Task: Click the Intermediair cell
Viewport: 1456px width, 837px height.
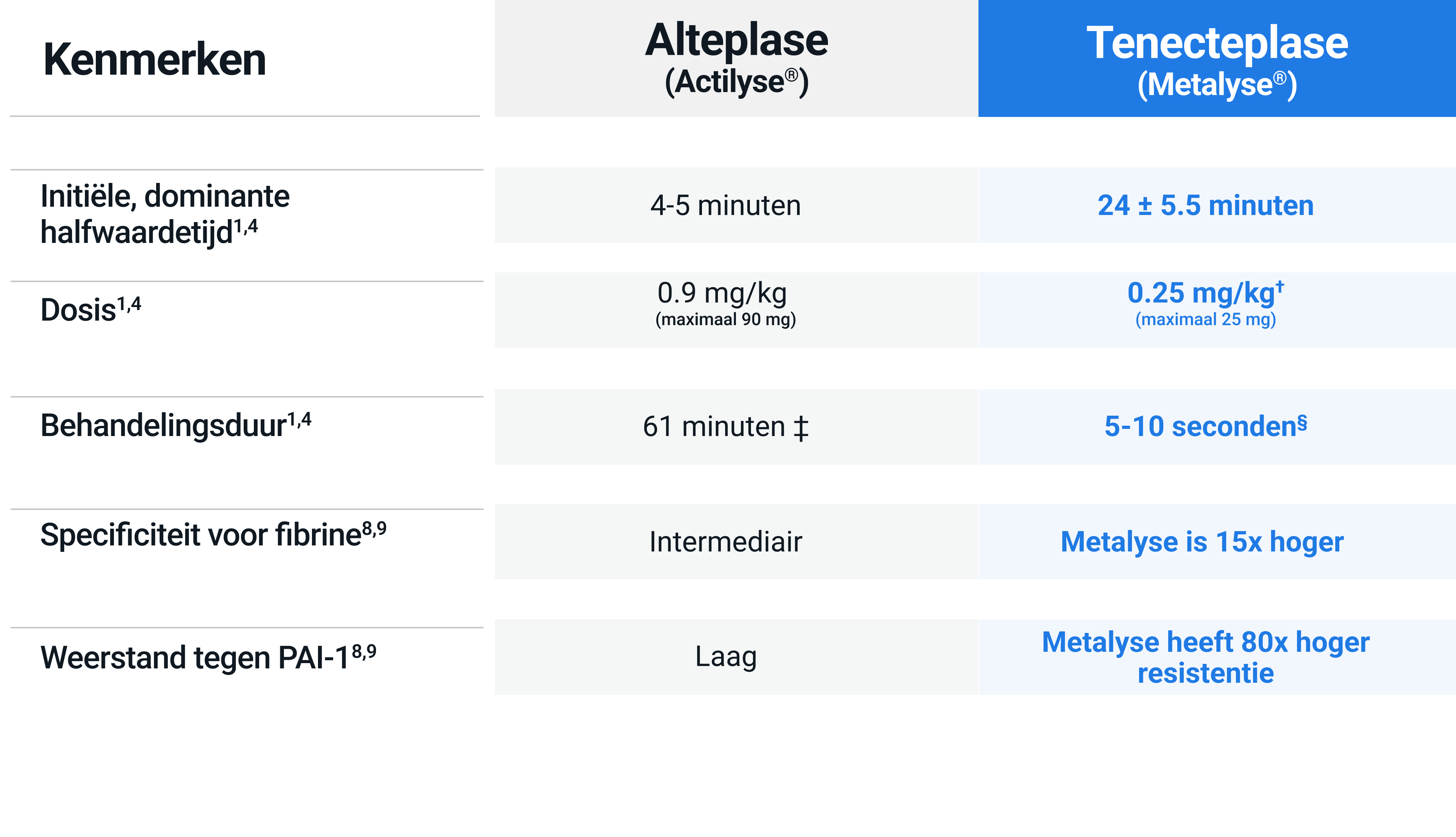Action: point(725,542)
